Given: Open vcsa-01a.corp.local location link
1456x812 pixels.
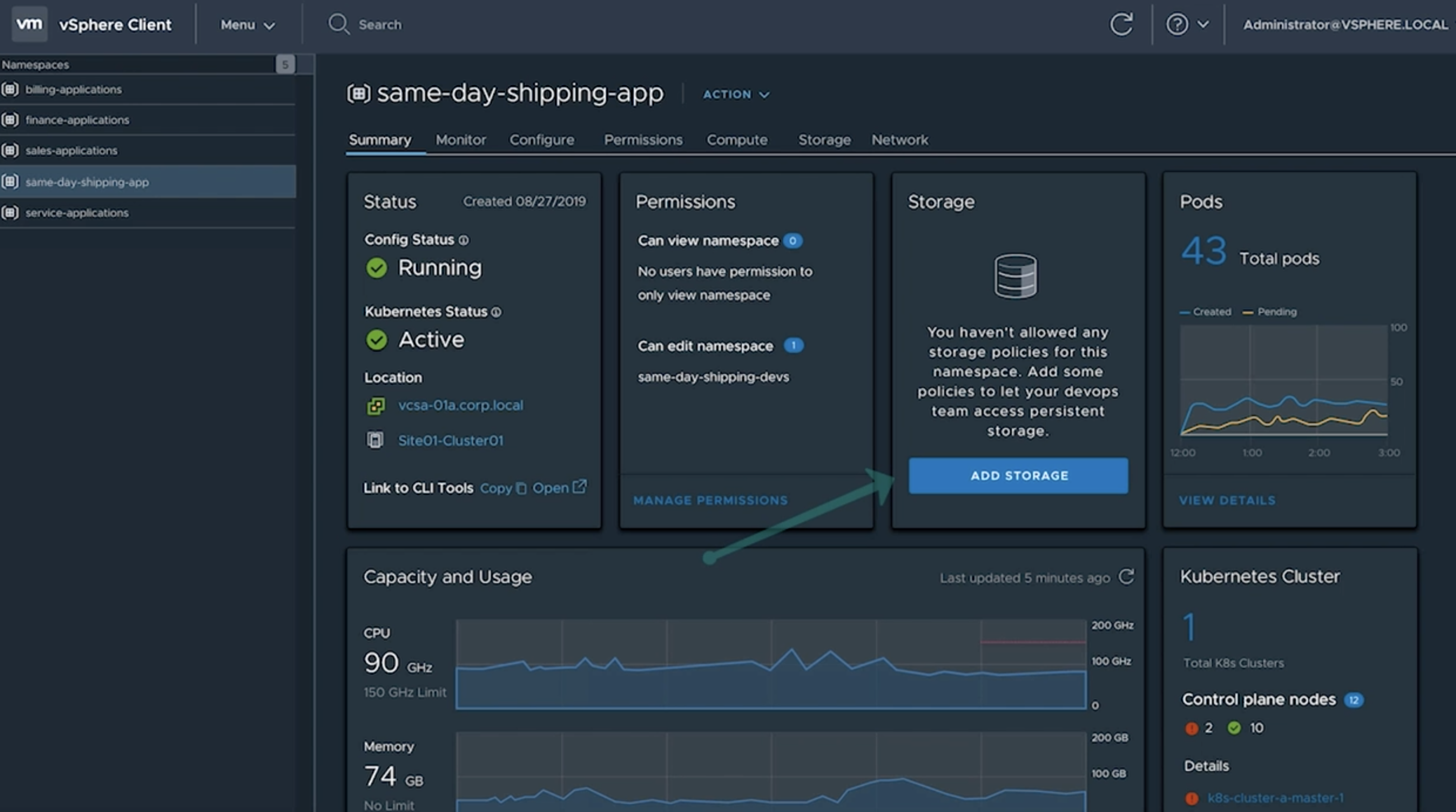Looking at the screenshot, I should pyautogui.click(x=460, y=405).
